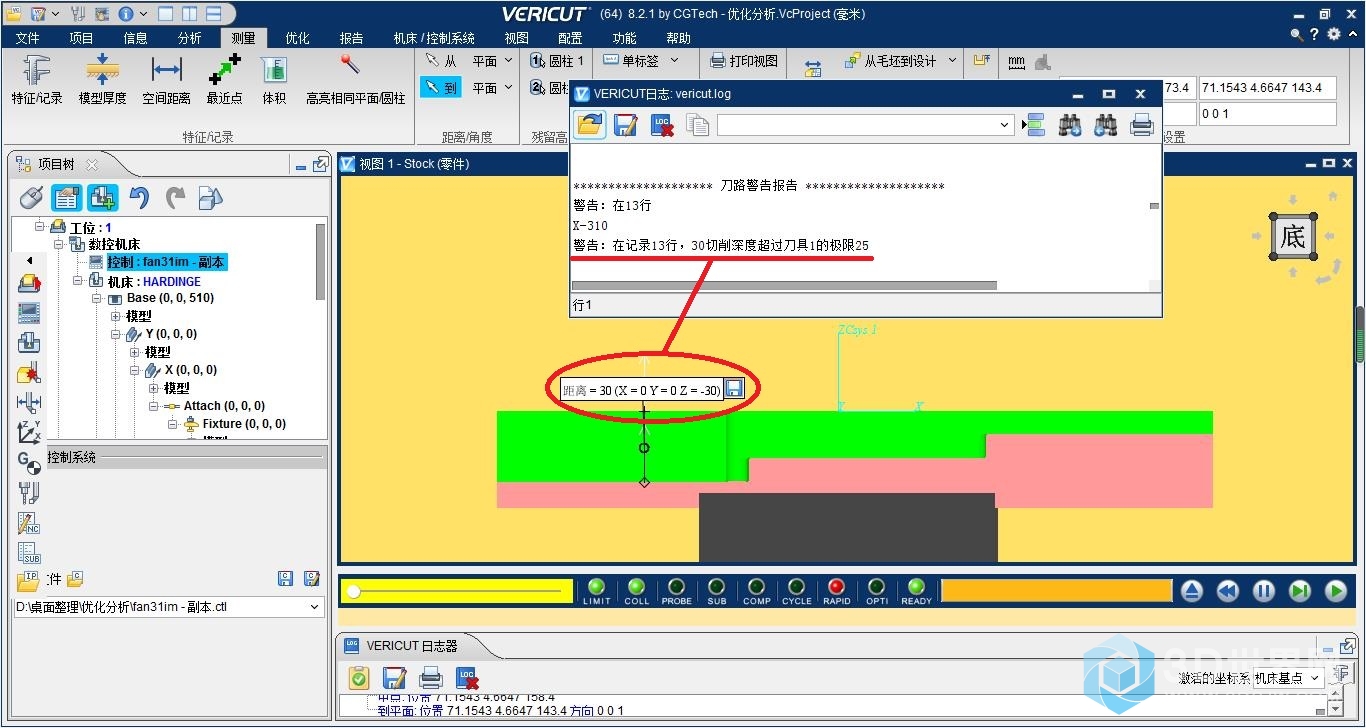Click the collision sidebar icon with red star
Viewport: 1366px width, 728px height.
click(x=29, y=373)
